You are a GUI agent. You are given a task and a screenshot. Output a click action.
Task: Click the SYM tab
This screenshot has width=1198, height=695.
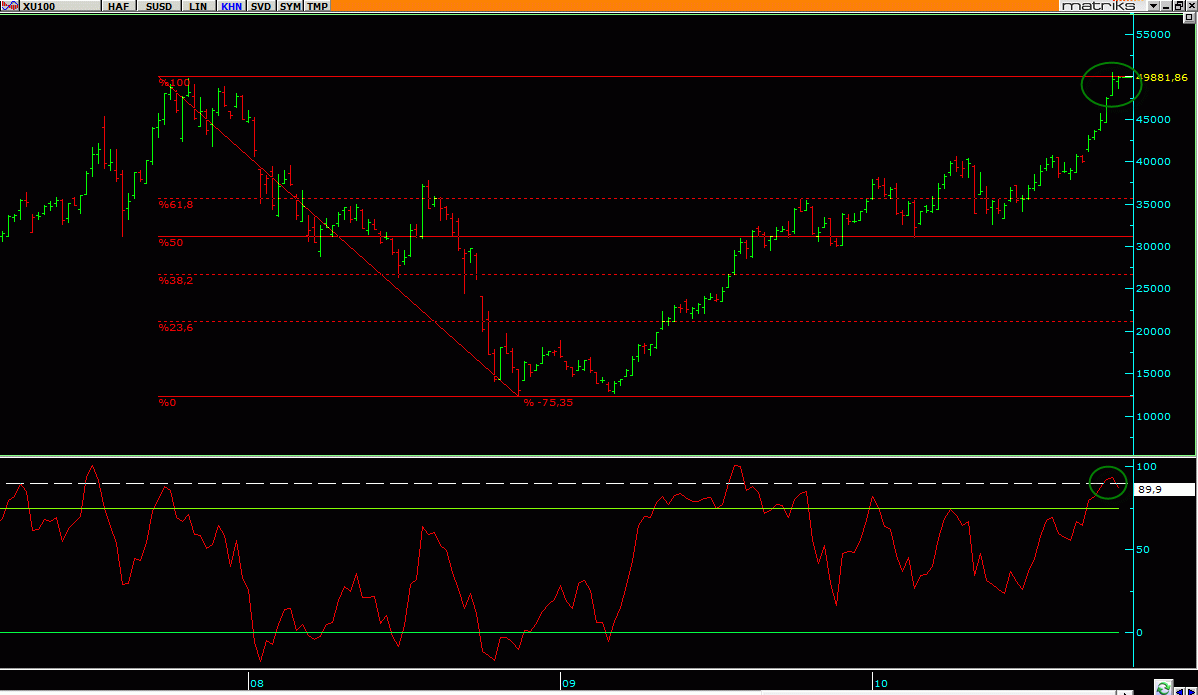pos(290,6)
